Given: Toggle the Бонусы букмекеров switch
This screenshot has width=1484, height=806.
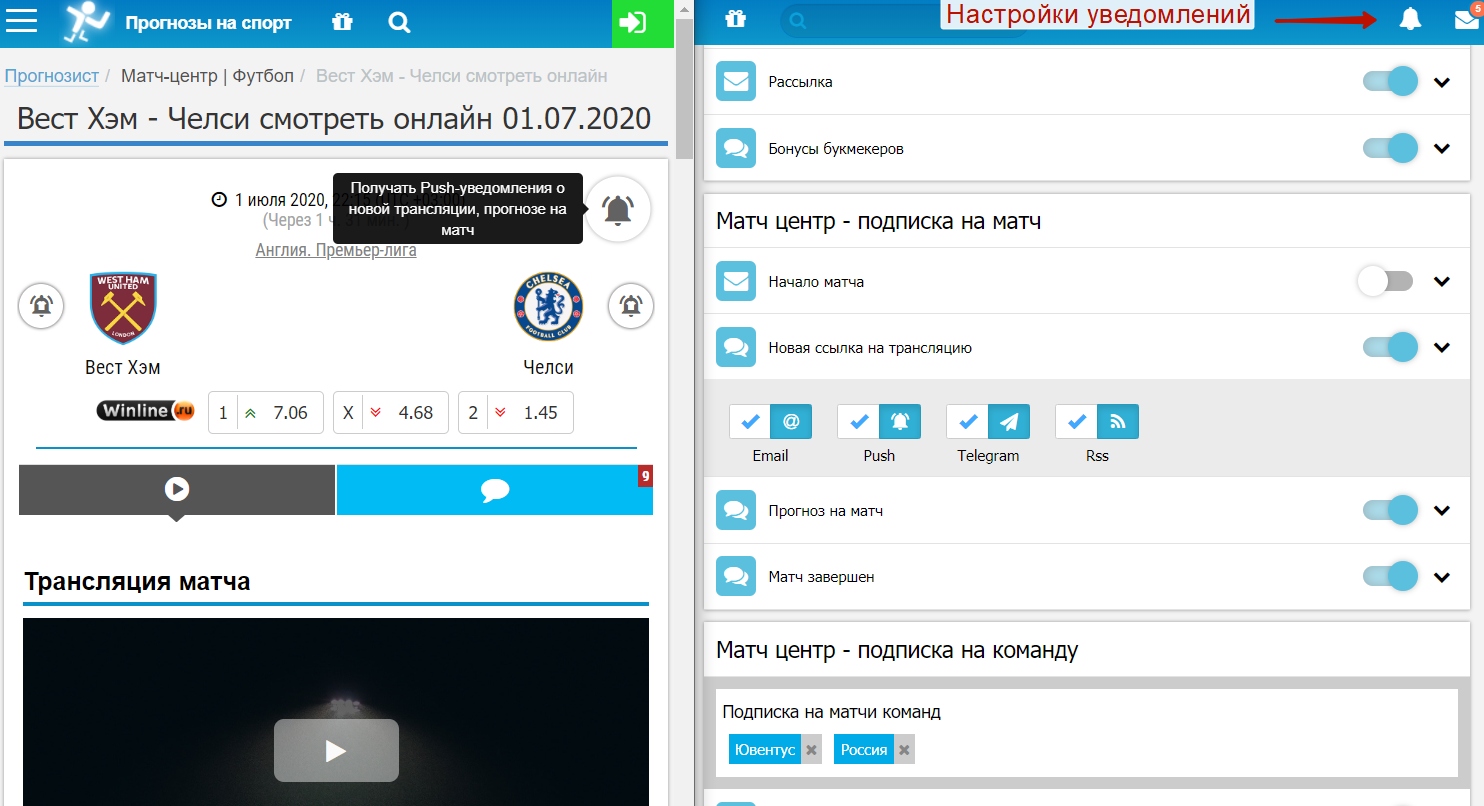Looking at the screenshot, I should pyautogui.click(x=1390, y=148).
